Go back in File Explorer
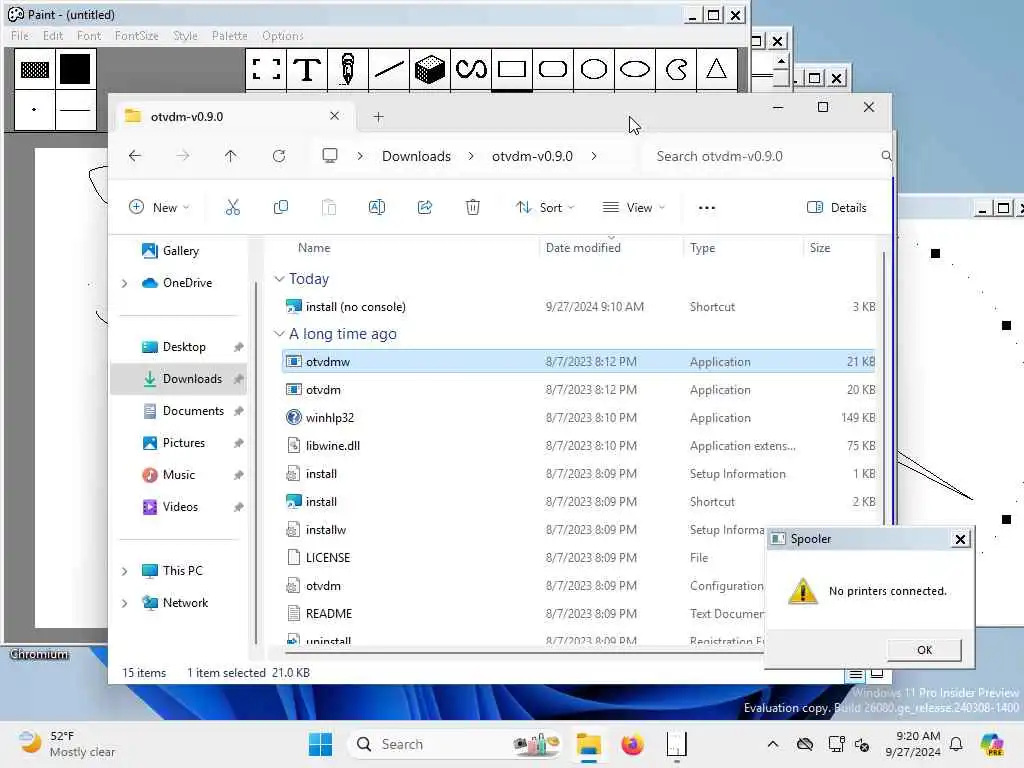 tap(135, 156)
